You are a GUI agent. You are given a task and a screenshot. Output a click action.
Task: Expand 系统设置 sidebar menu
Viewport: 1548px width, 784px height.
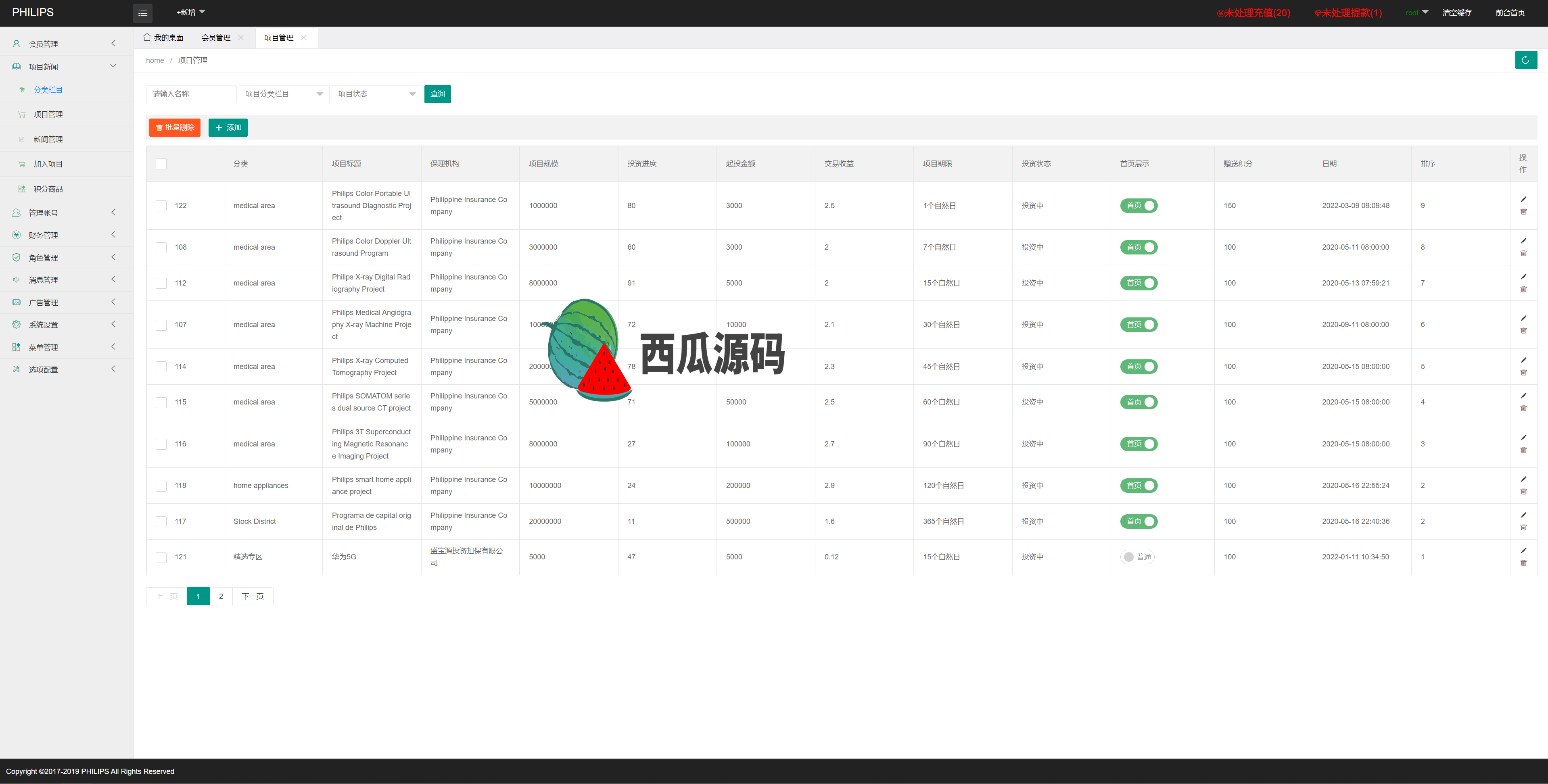tap(67, 324)
